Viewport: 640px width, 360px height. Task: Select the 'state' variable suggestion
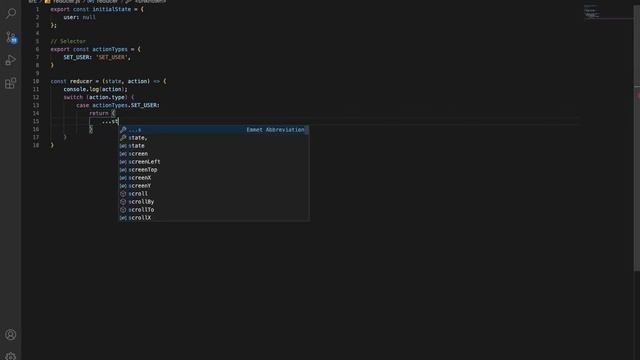[213, 146]
